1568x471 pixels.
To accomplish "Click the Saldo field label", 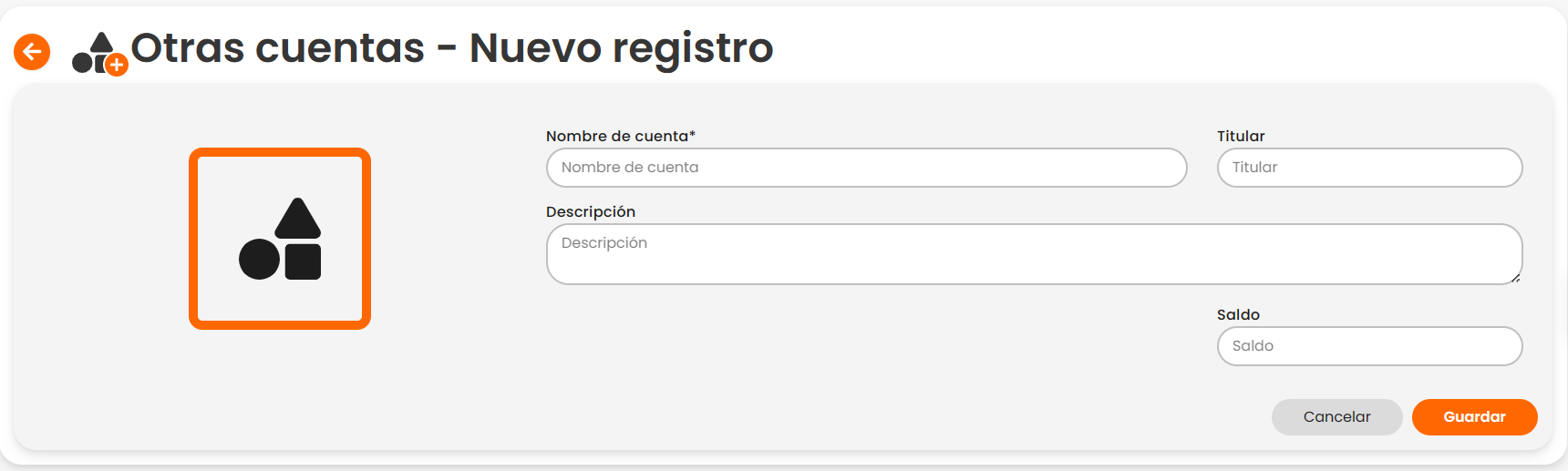I will 1238,314.
